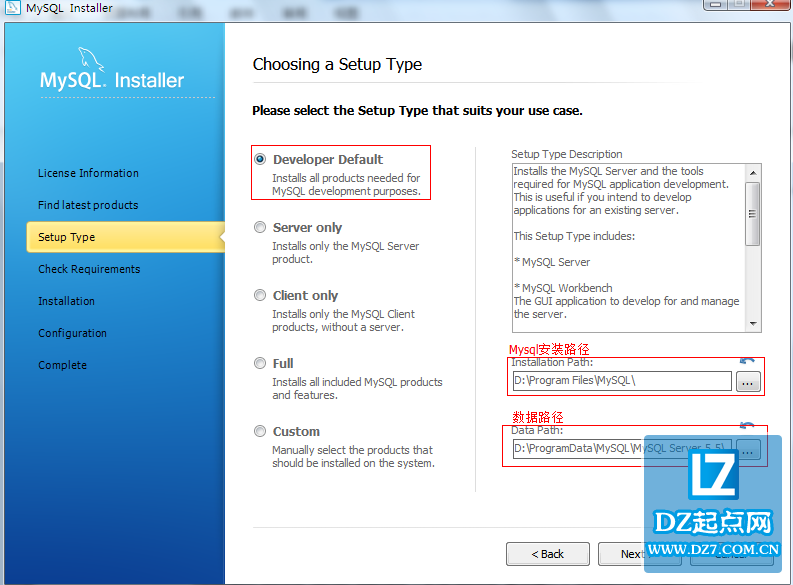Click the Installation Path text field
Image resolution: width=793 pixels, height=585 pixels.
coord(622,381)
